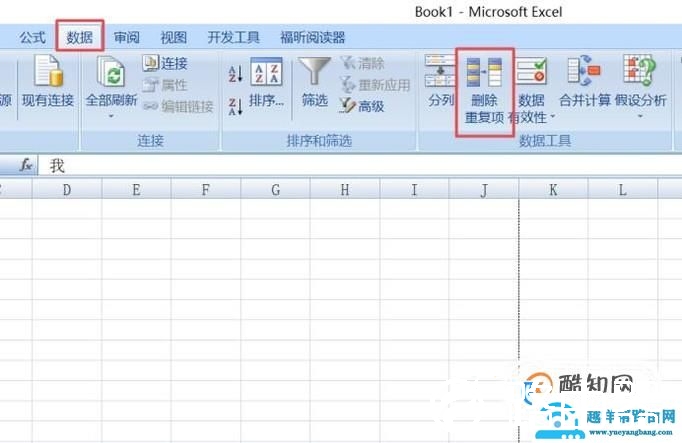Click the 重新应用 button
The height and width of the screenshot is (443, 682).
375,85
